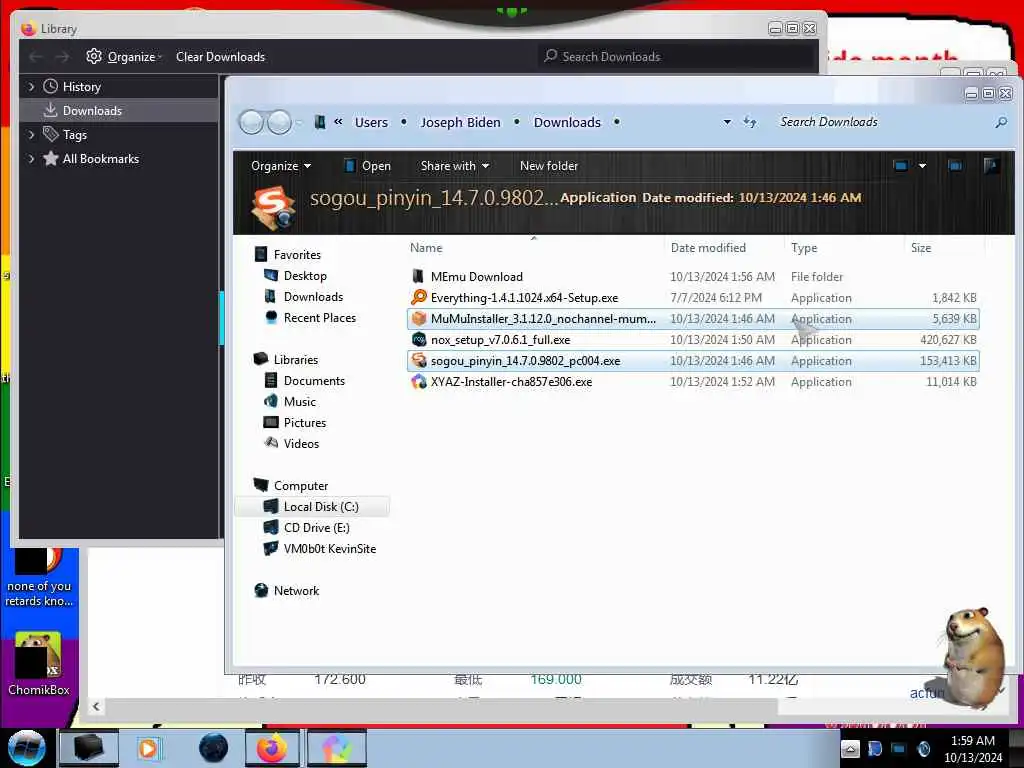Click Favorites in navigation pane
1024x768 pixels.
click(x=297, y=255)
